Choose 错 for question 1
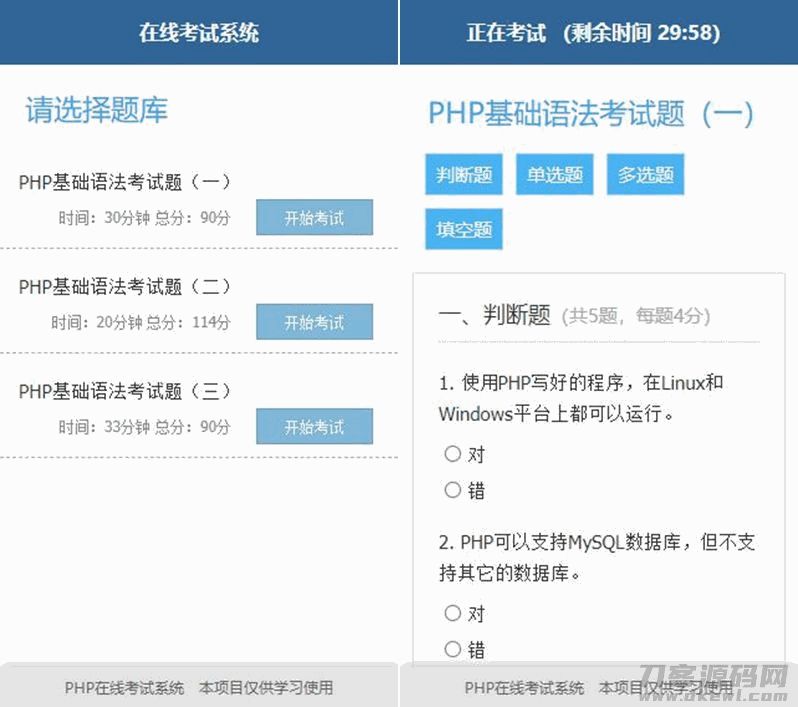Screen dimensions: 798x707 click(x=453, y=490)
